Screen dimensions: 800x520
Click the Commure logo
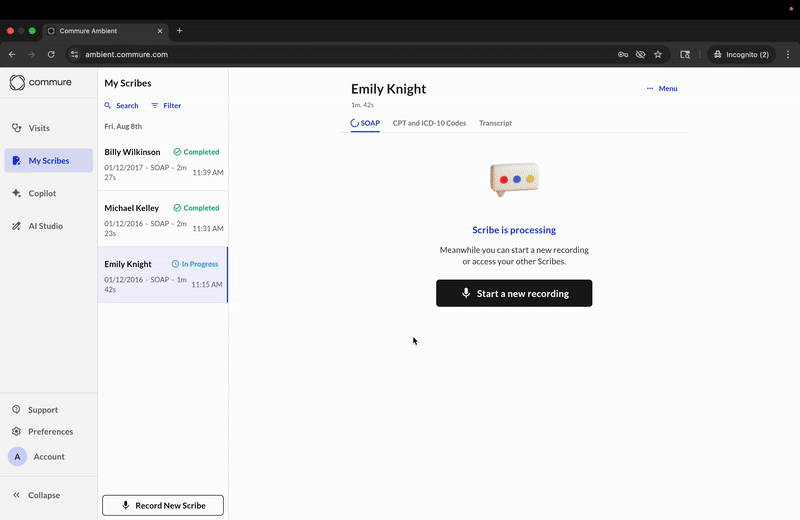pyautogui.click(x=40, y=82)
